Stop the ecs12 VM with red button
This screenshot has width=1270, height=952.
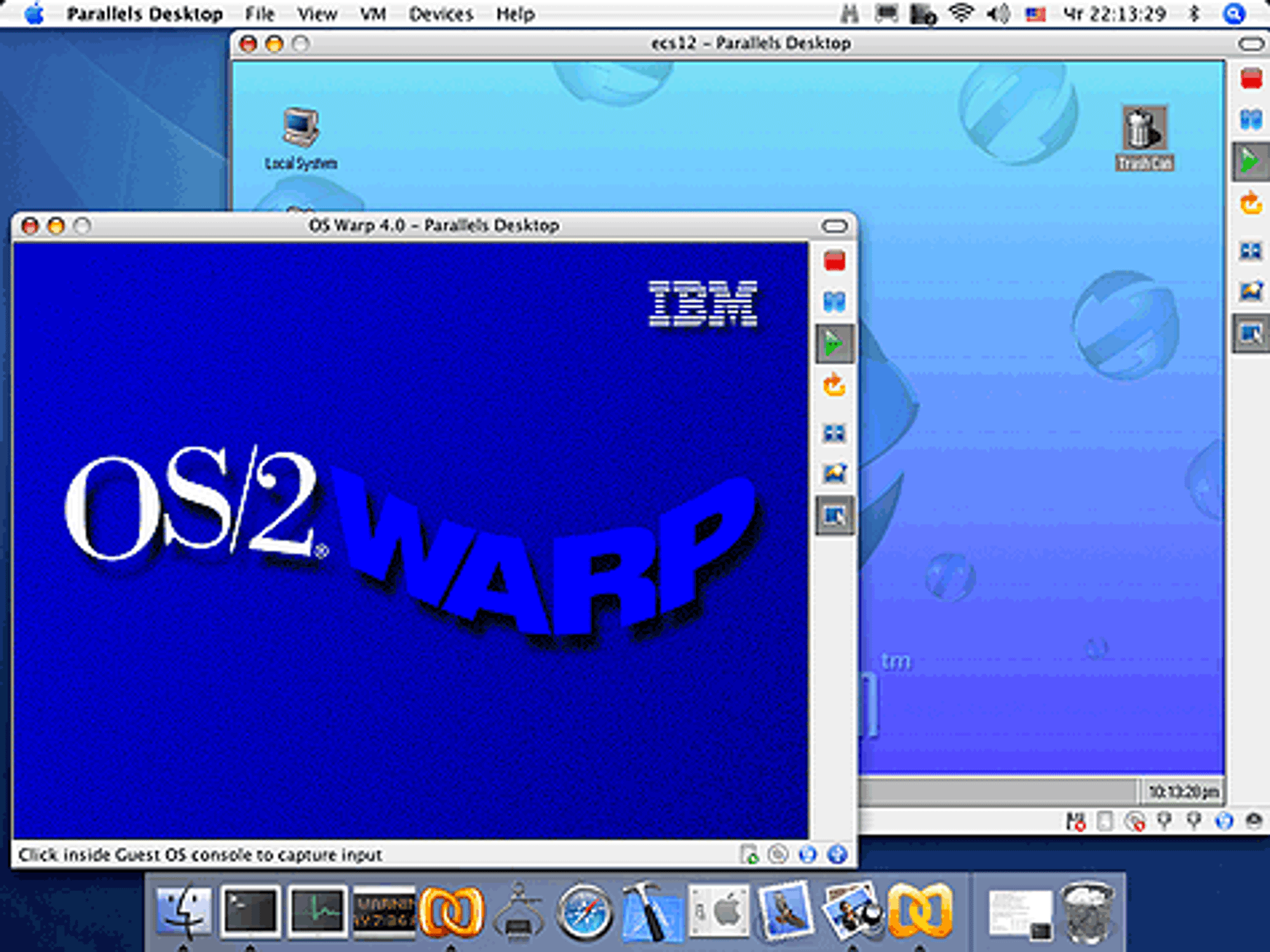click(1251, 79)
